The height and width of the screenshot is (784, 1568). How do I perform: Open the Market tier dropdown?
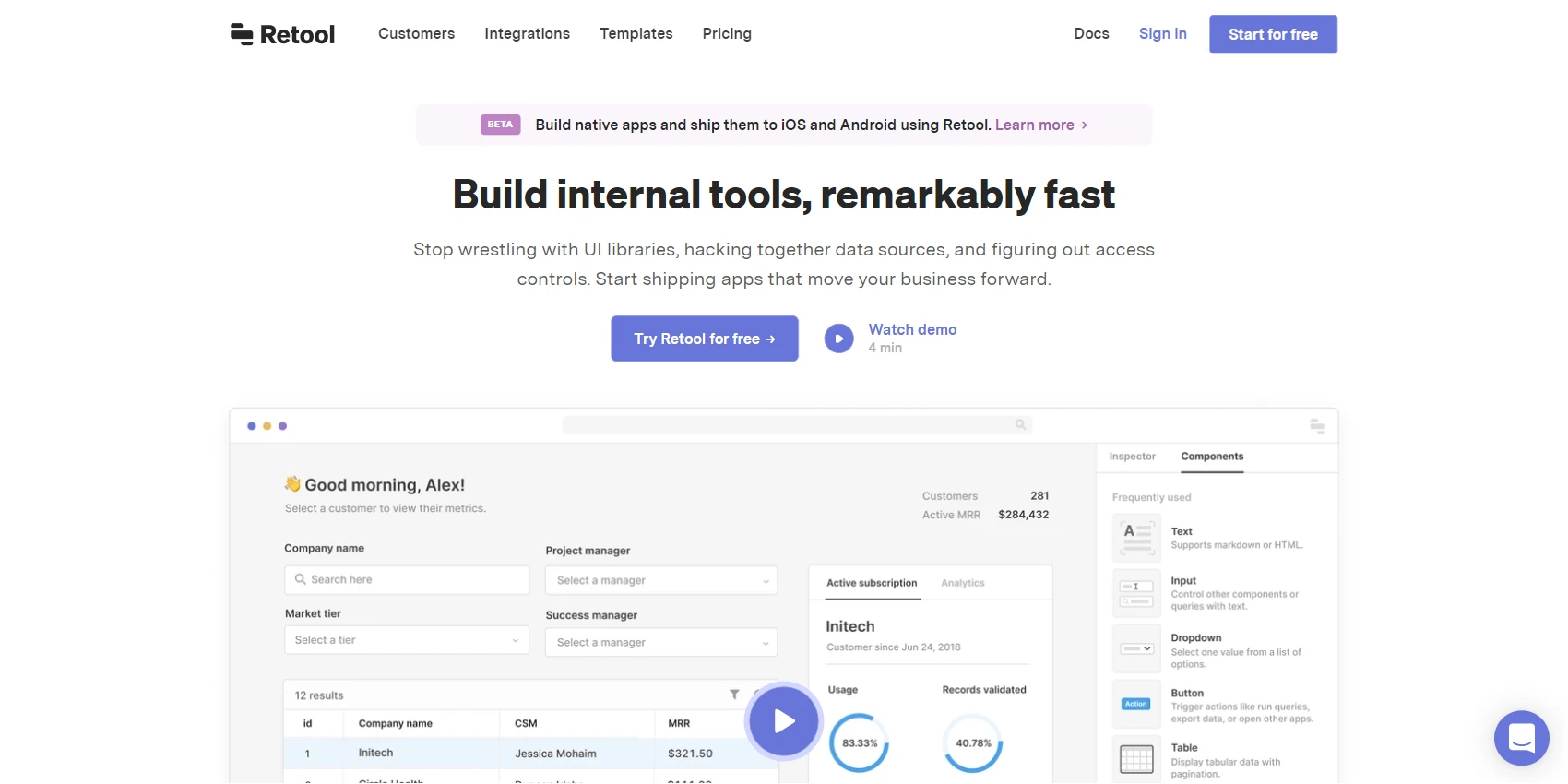pyautogui.click(x=407, y=640)
